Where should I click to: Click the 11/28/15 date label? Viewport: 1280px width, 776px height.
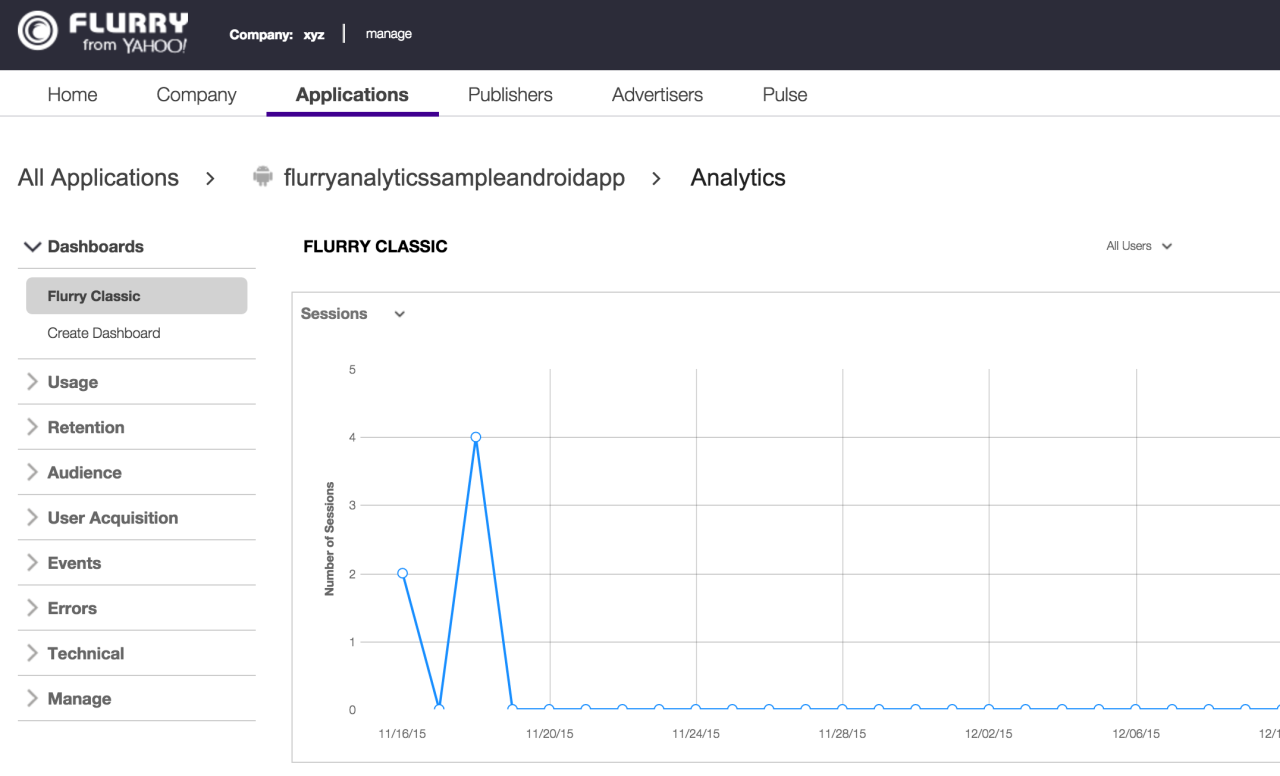[x=842, y=734]
